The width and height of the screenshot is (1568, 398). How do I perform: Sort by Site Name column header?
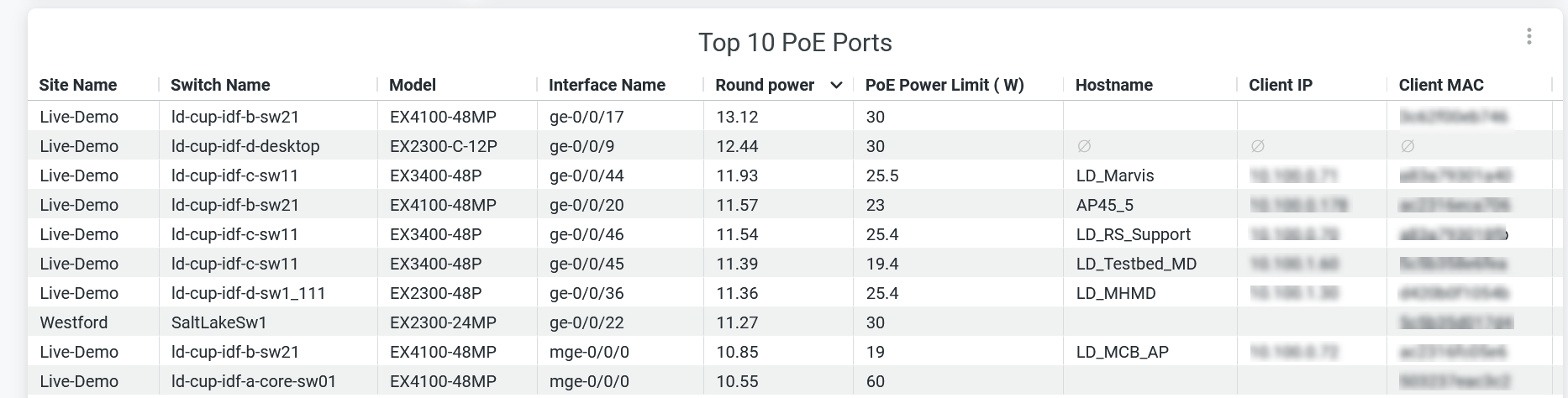tap(77, 85)
